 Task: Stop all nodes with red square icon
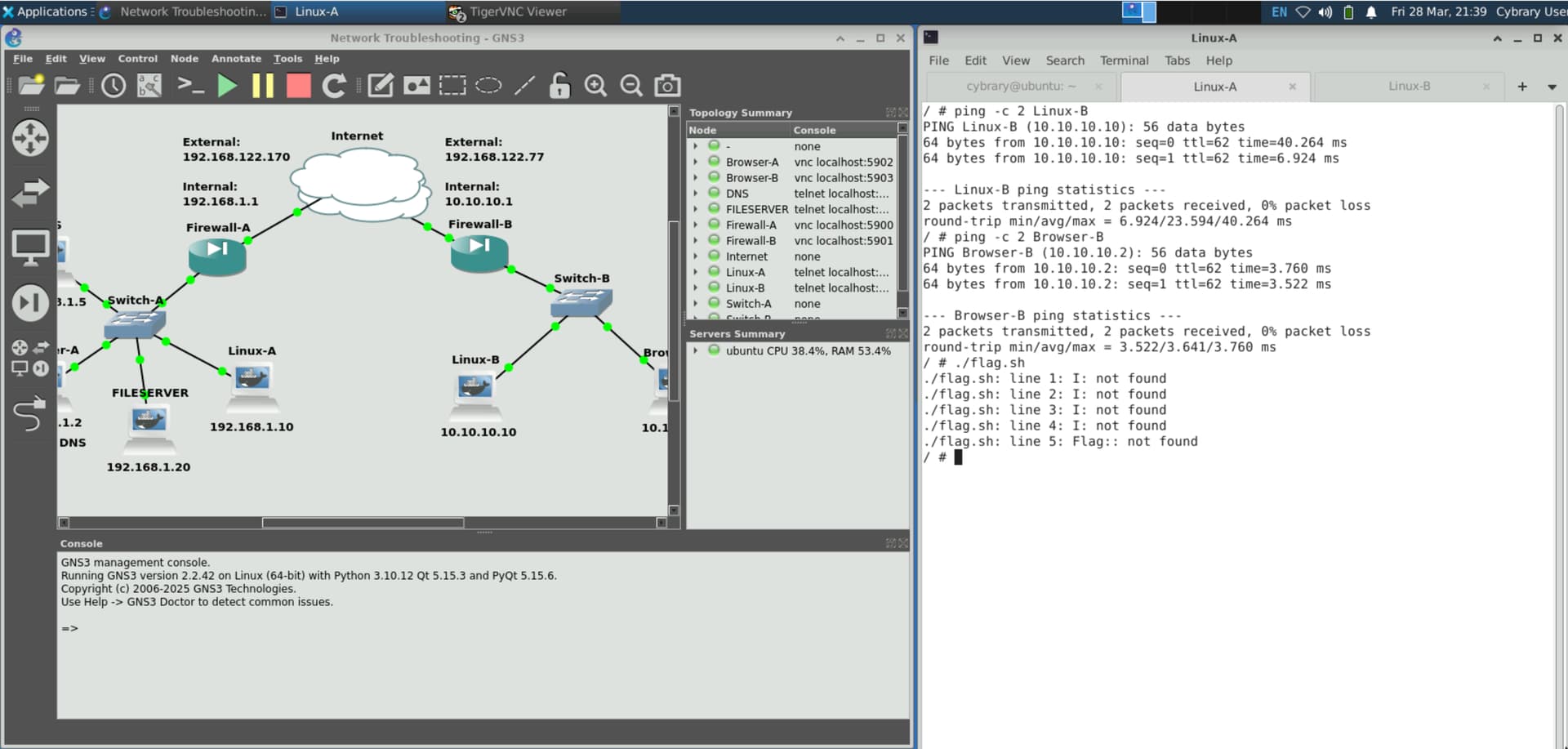point(298,86)
